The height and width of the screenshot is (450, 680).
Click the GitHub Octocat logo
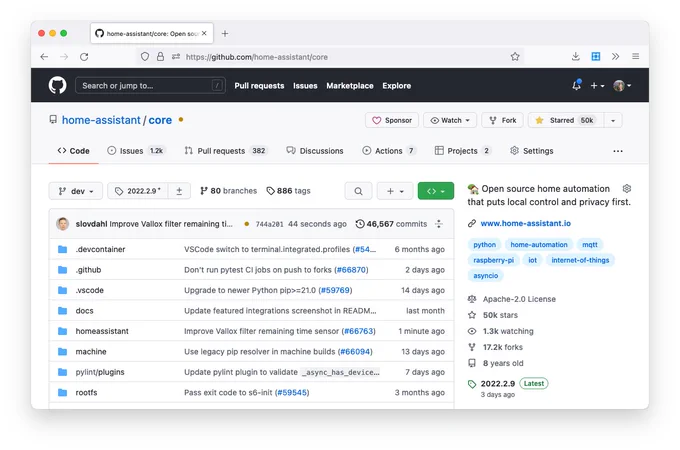57,85
